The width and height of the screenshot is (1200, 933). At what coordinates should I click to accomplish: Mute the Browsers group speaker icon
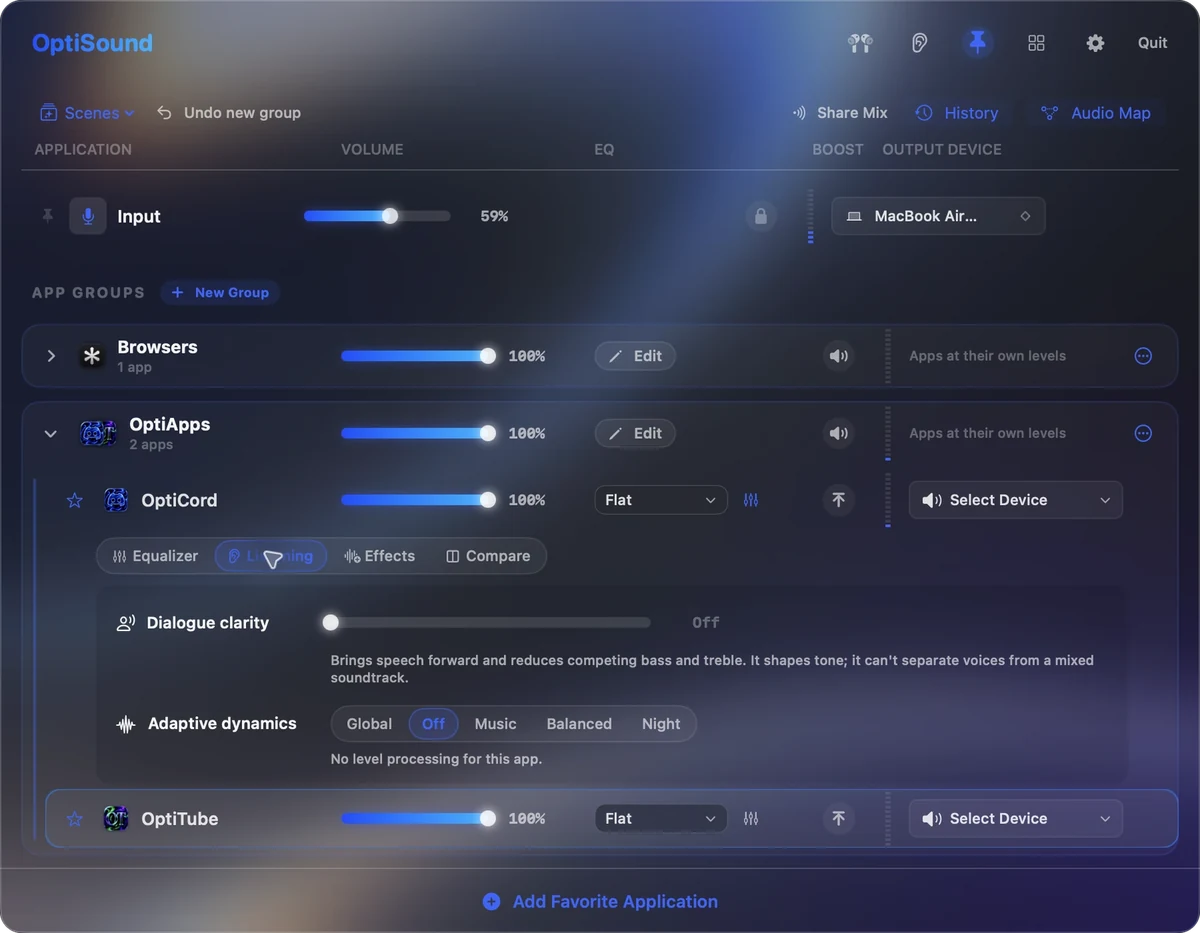coord(839,356)
